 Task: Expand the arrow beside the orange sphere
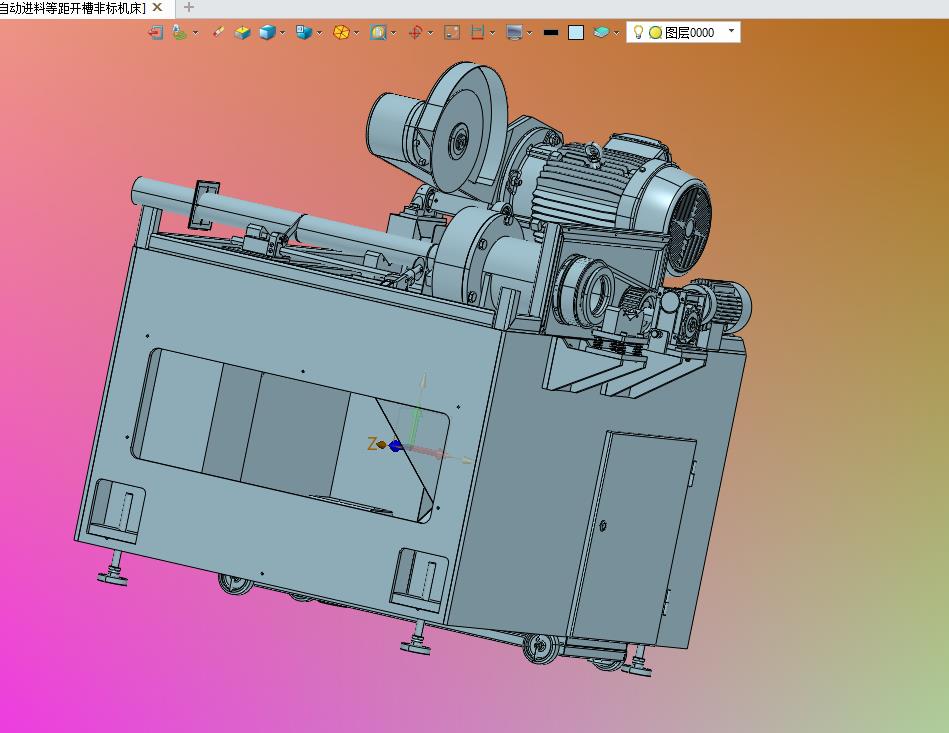[357, 32]
